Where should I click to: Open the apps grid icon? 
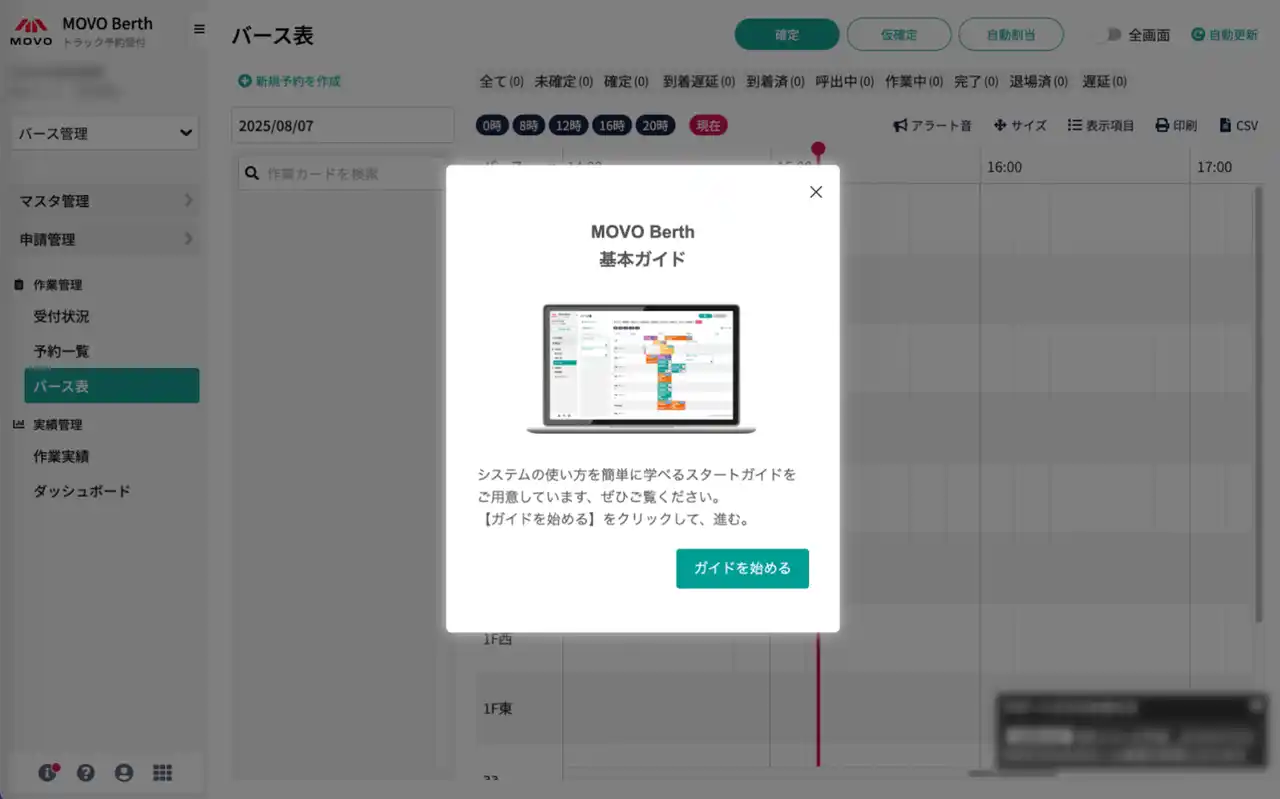[162, 772]
